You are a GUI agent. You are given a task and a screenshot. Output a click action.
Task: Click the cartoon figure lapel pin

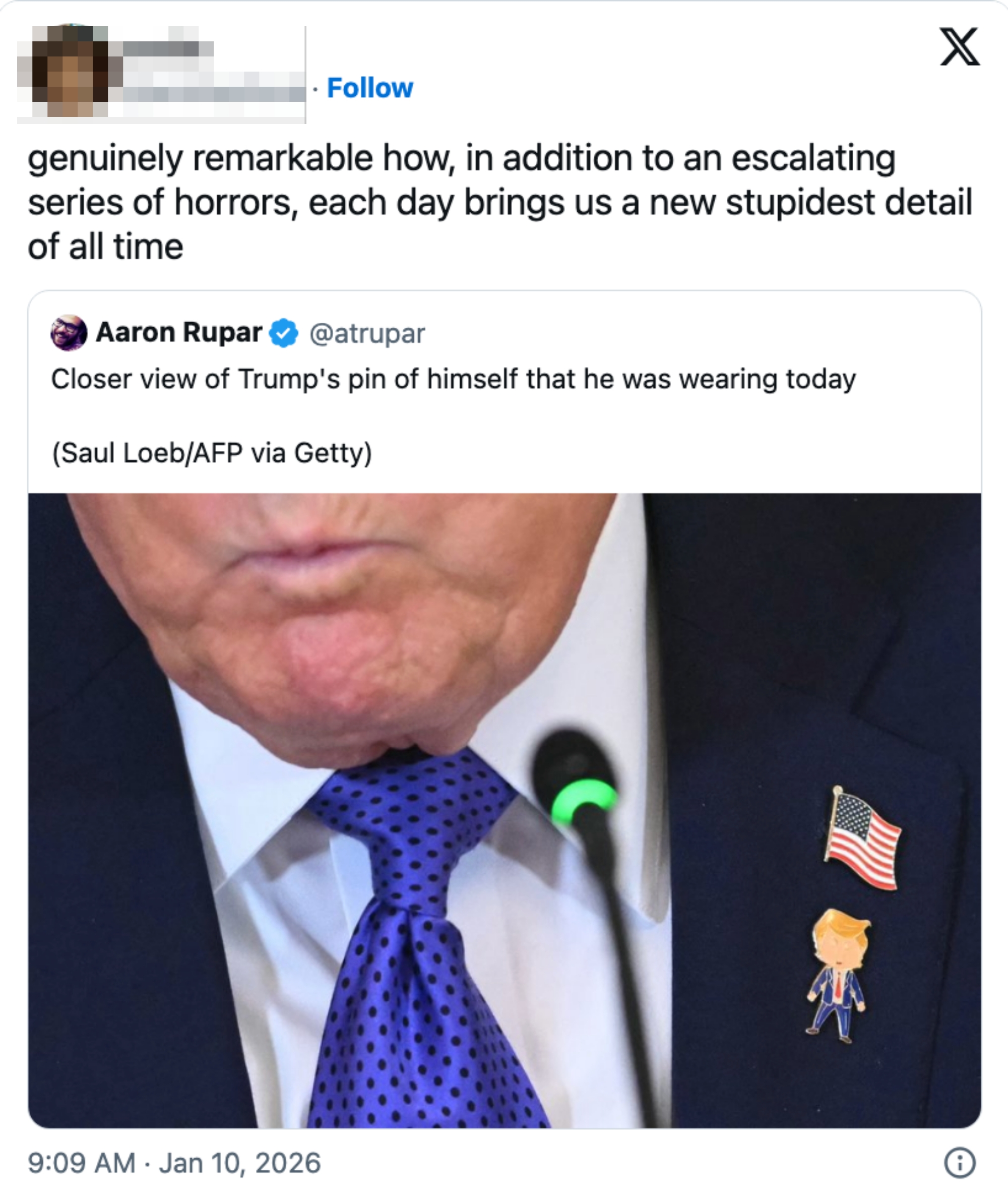pyautogui.click(x=838, y=976)
